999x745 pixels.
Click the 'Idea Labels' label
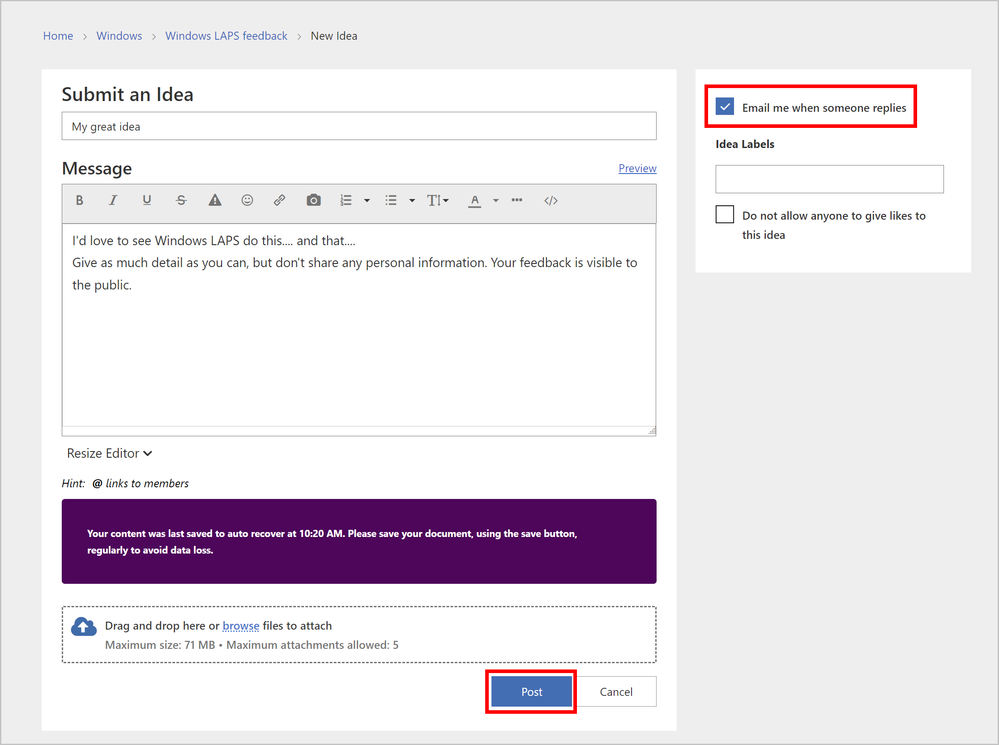(745, 144)
